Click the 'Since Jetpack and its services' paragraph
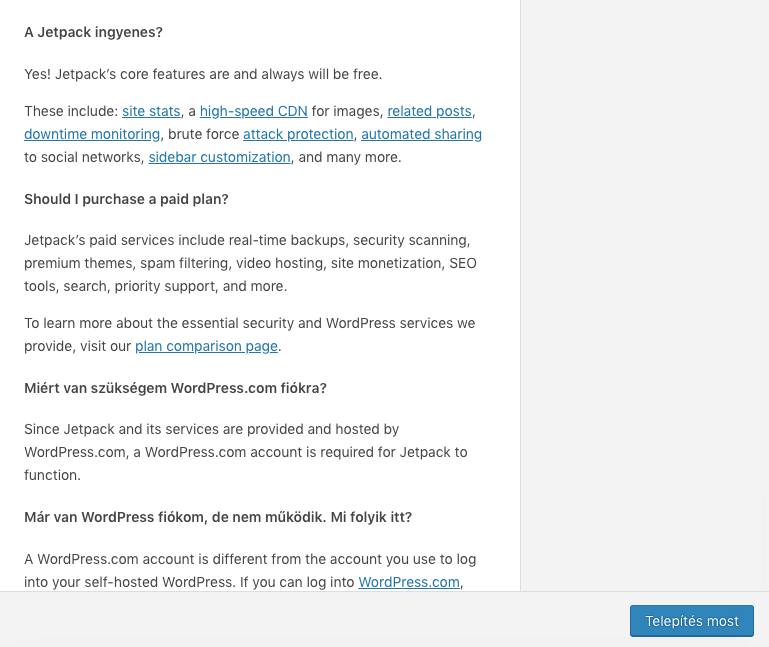Viewport: 769px width, 647px height. tap(246, 452)
